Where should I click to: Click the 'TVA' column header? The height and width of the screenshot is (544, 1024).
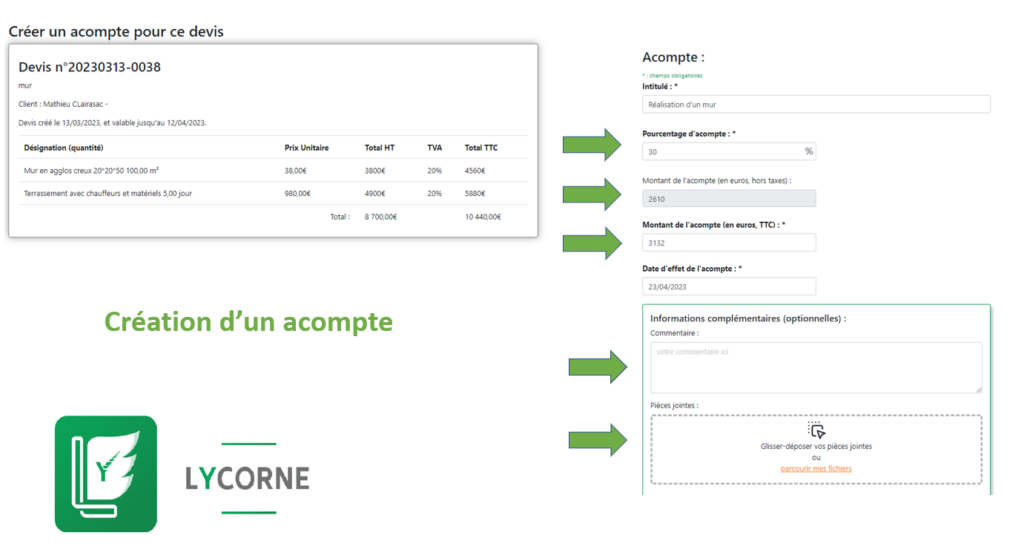click(x=434, y=148)
